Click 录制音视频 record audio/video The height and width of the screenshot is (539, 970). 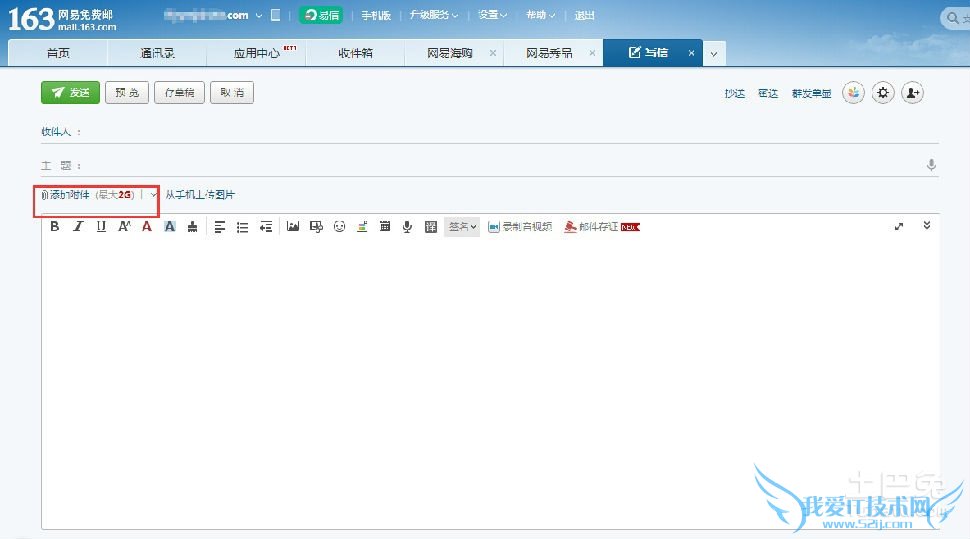pos(520,227)
